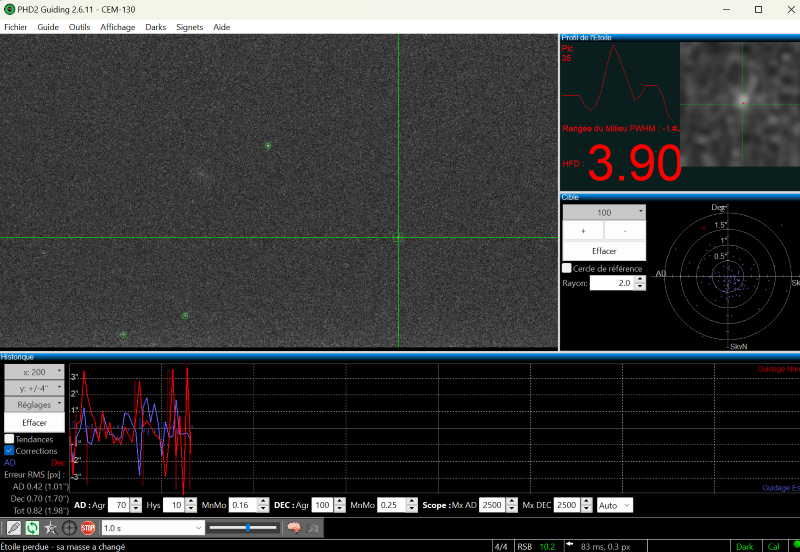Screen dimensions: 800x552
Task: Click the camera settings wrench icon
Action: pos(314,527)
